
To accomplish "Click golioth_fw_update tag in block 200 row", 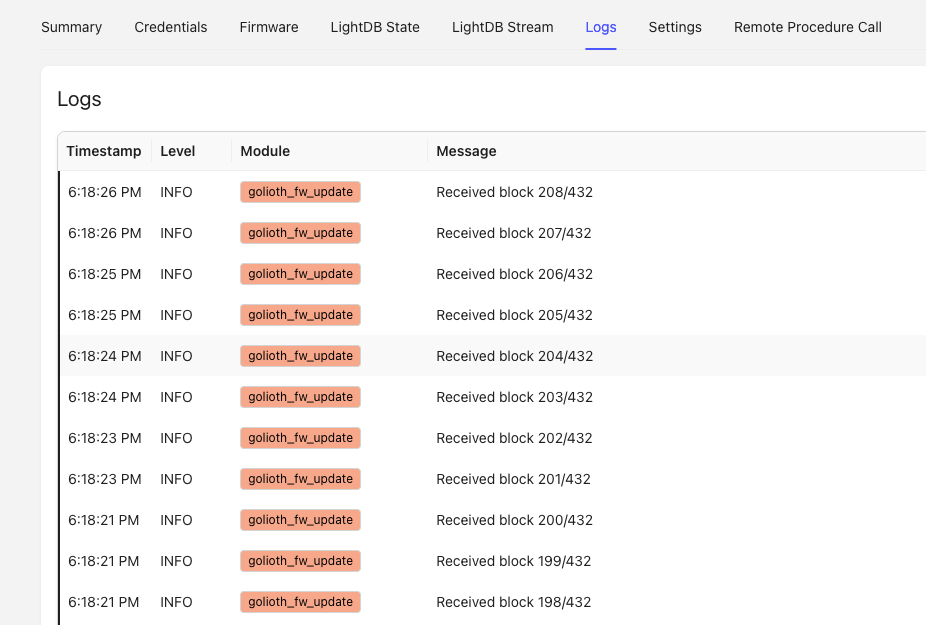I will click(x=300, y=520).
